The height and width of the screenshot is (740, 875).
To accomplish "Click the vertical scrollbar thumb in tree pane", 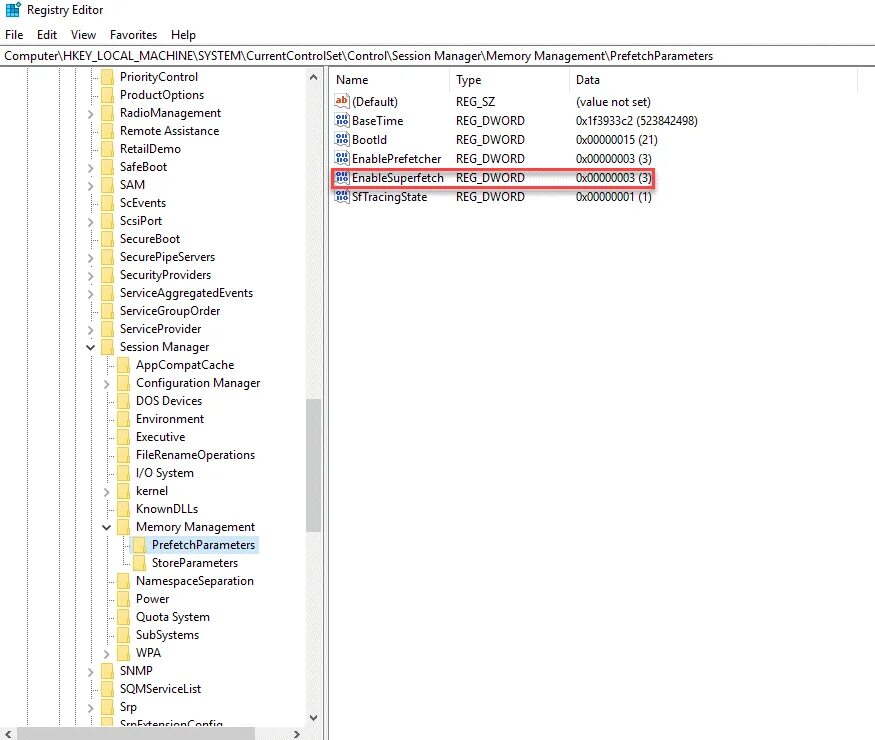I will 313,465.
